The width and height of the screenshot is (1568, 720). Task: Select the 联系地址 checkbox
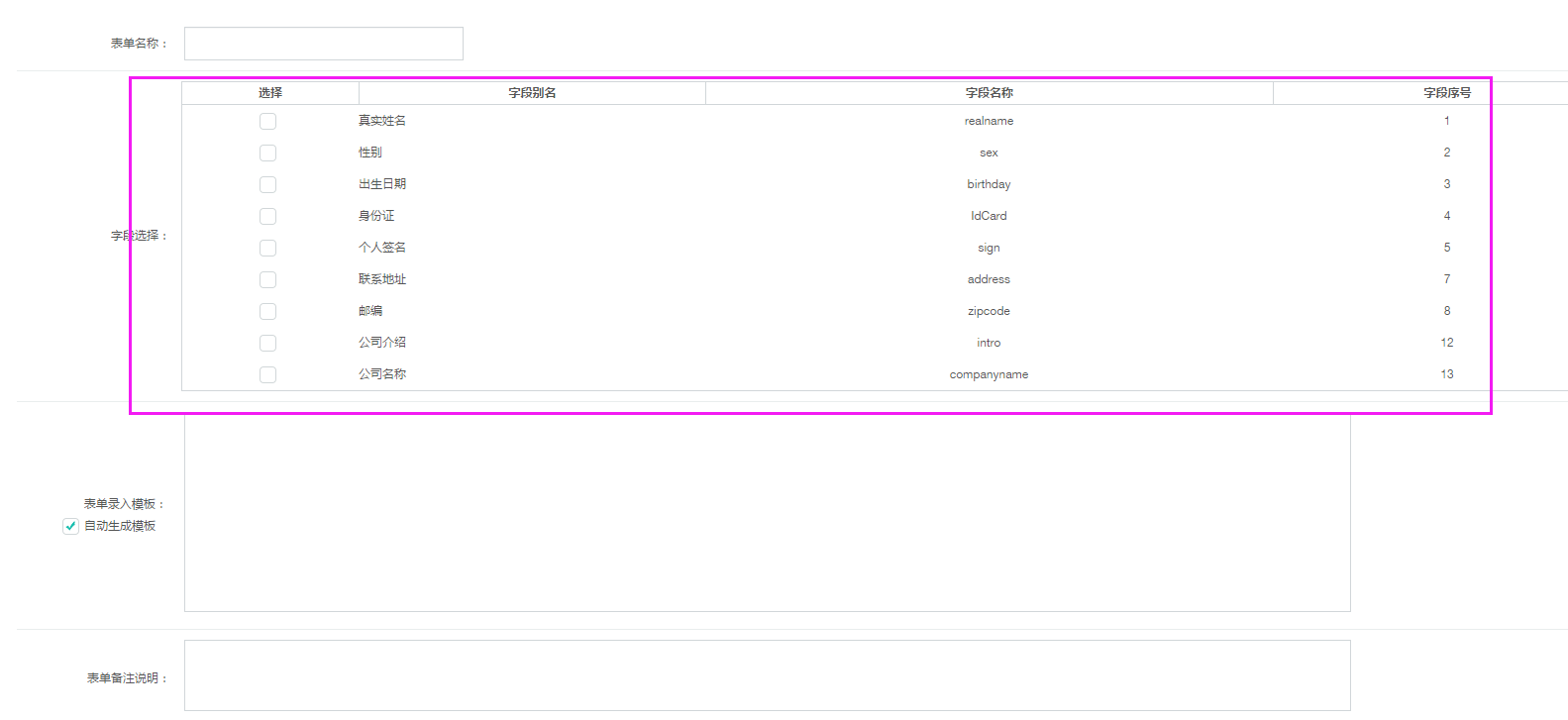tap(267, 279)
